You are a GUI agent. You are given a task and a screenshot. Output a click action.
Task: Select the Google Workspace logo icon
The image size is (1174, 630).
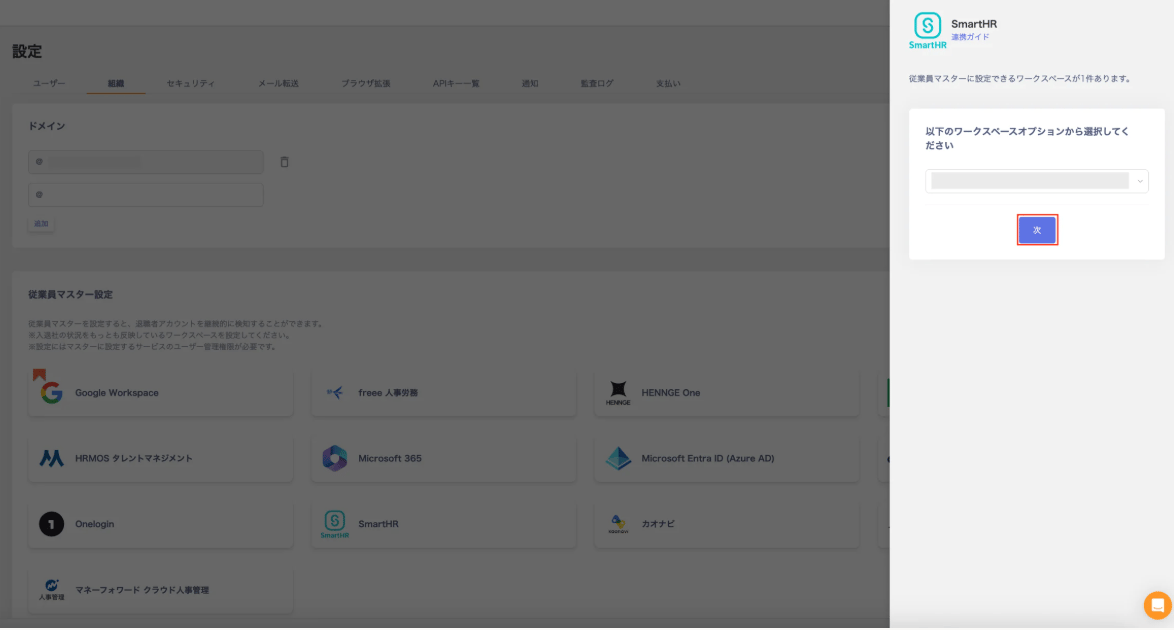click(51, 392)
